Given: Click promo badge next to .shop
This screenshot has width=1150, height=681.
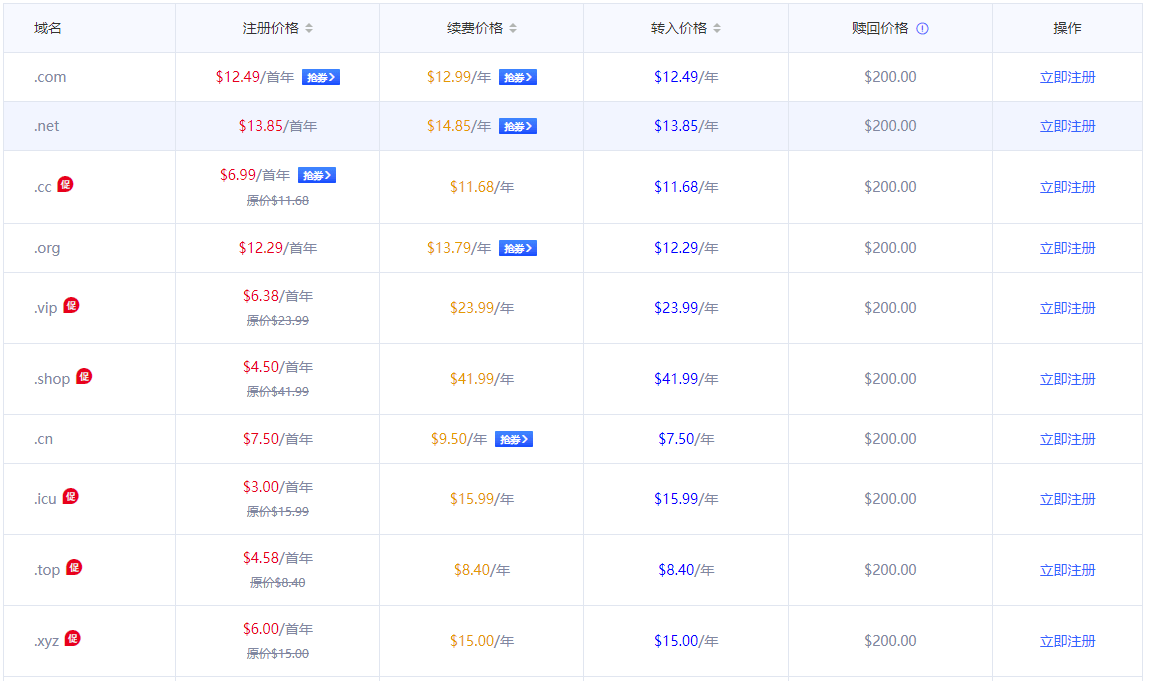Looking at the screenshot, I should tap(84, 376).
